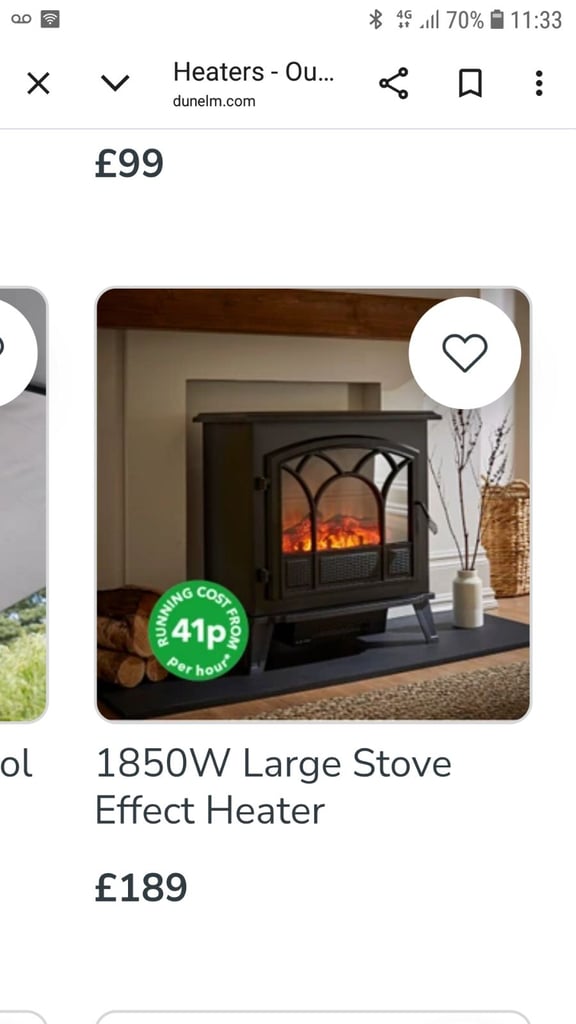Open the stove heater product image
The width and height of the screenshot is (576, 1024).
[x=313, y=504]
